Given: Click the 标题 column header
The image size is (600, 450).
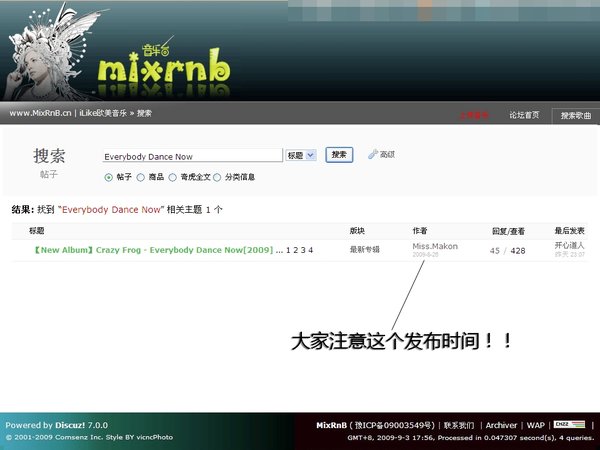Looking at the screenshot, I should coord(37,230).
